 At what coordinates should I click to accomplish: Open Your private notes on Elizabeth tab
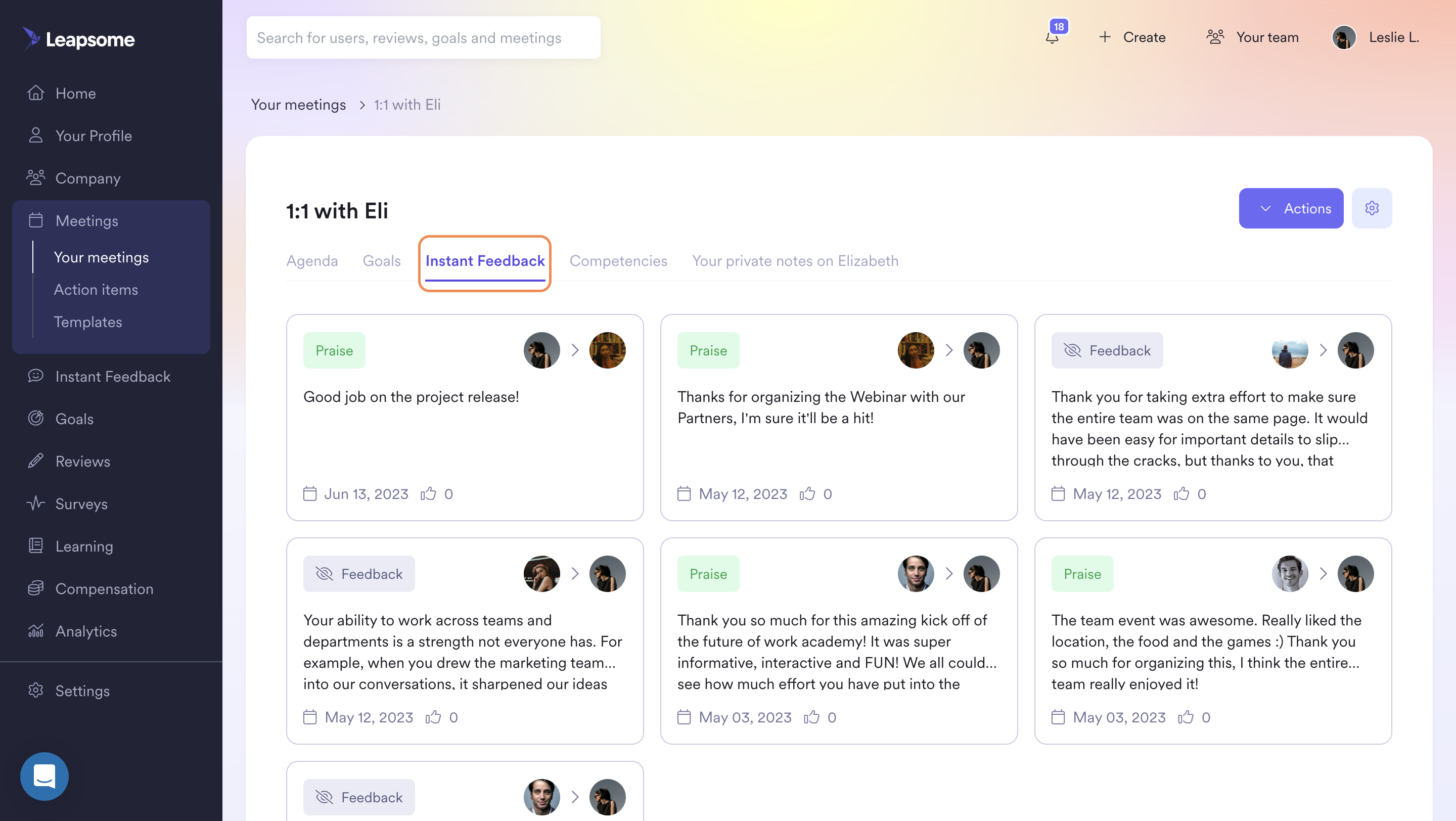click(795, 260)
